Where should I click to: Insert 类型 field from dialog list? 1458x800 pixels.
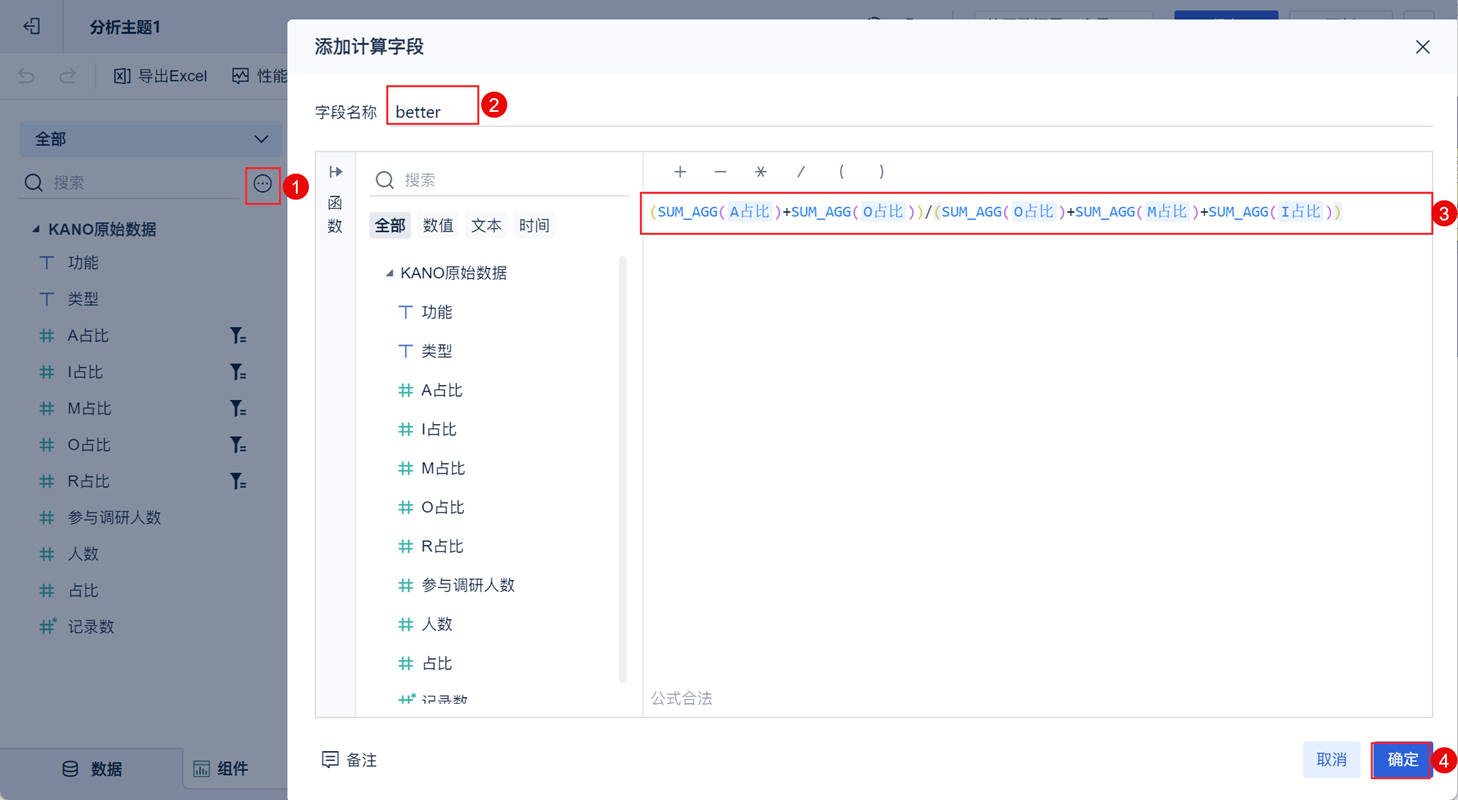[437, 351]
